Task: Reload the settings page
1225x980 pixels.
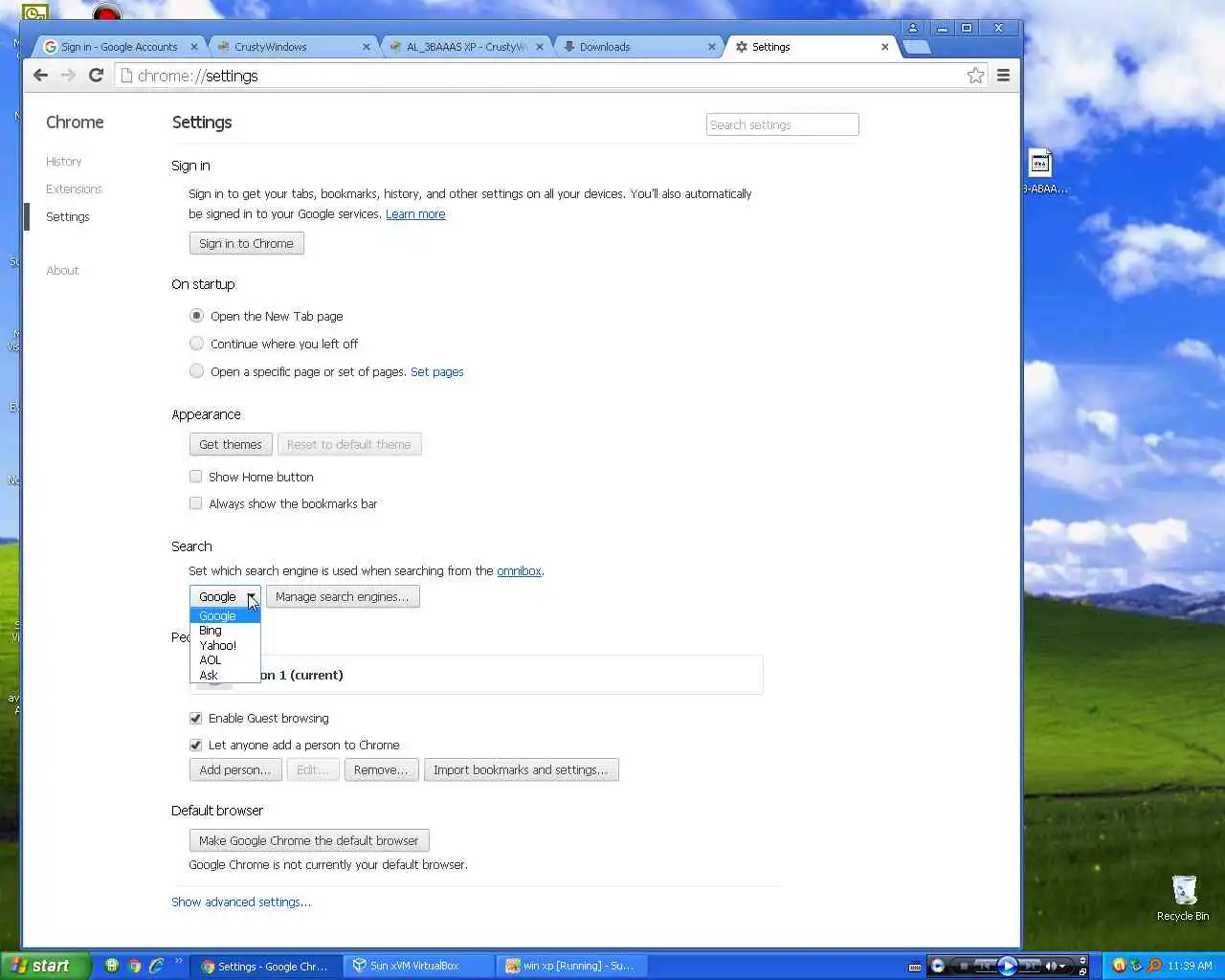Action: click(x=96, y=75)
